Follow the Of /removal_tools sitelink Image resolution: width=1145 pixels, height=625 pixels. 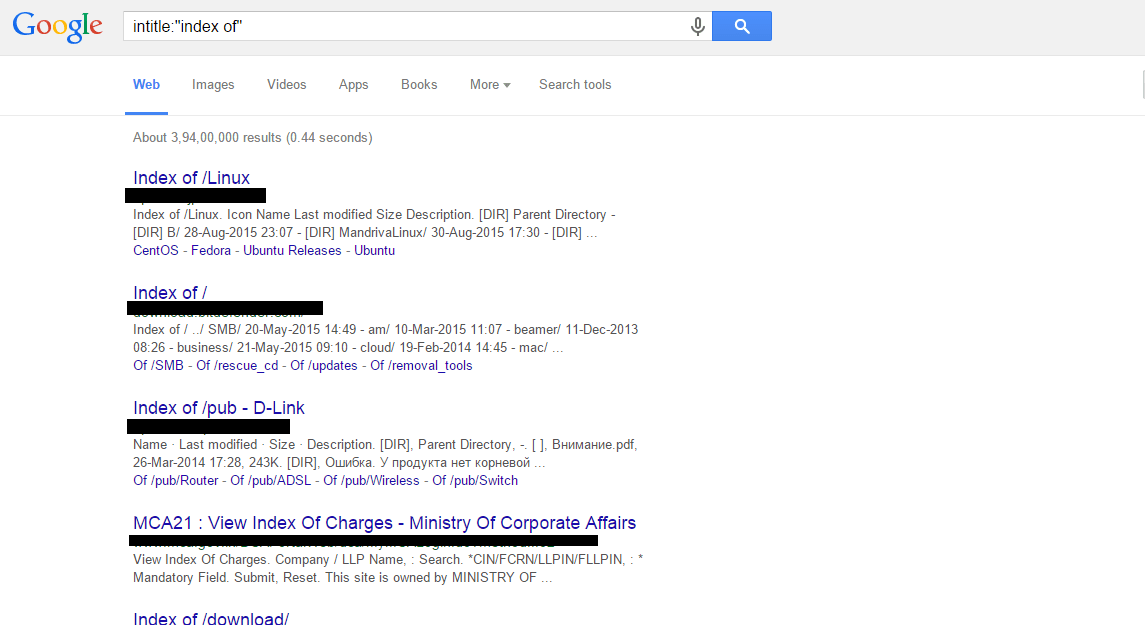(421, 366)
